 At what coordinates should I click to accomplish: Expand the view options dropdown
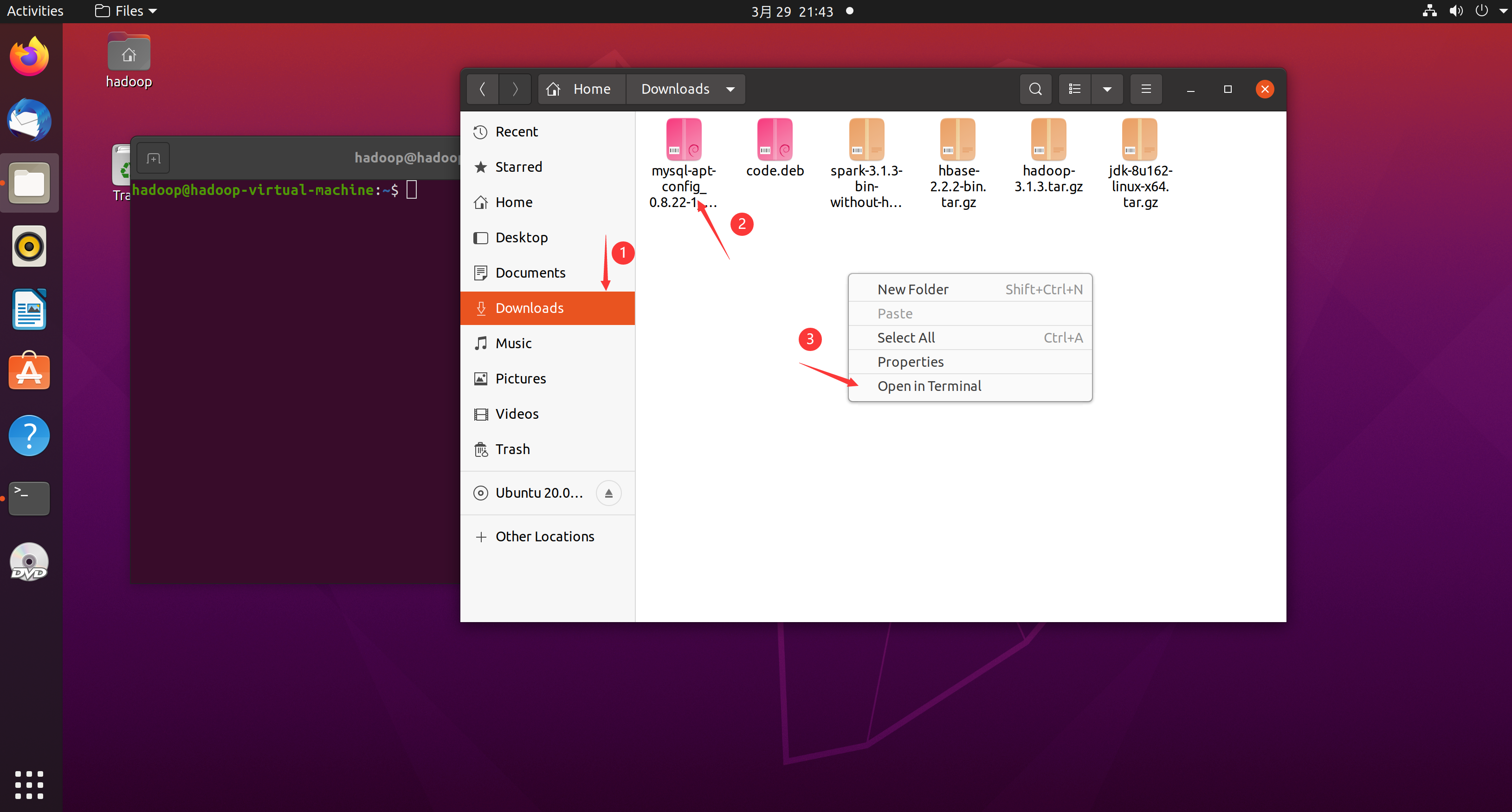coord(1107,89)
